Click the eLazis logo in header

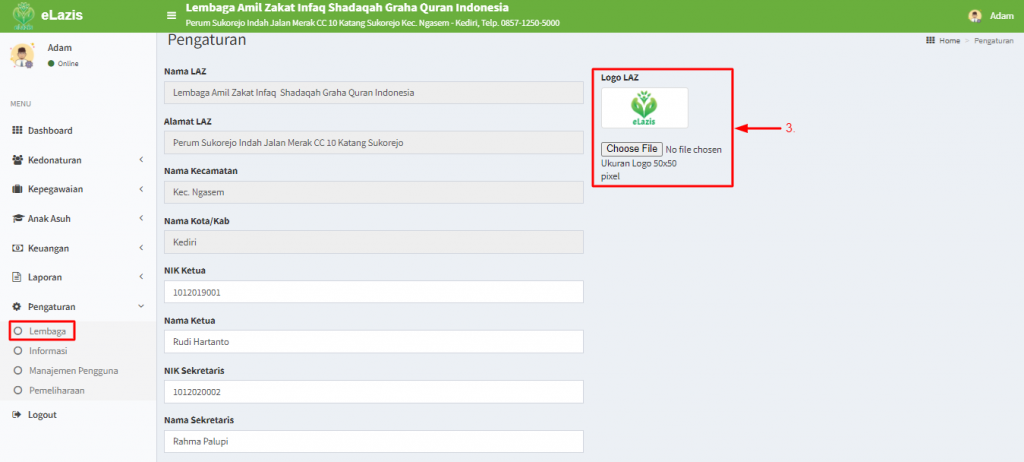coord(25,16)
